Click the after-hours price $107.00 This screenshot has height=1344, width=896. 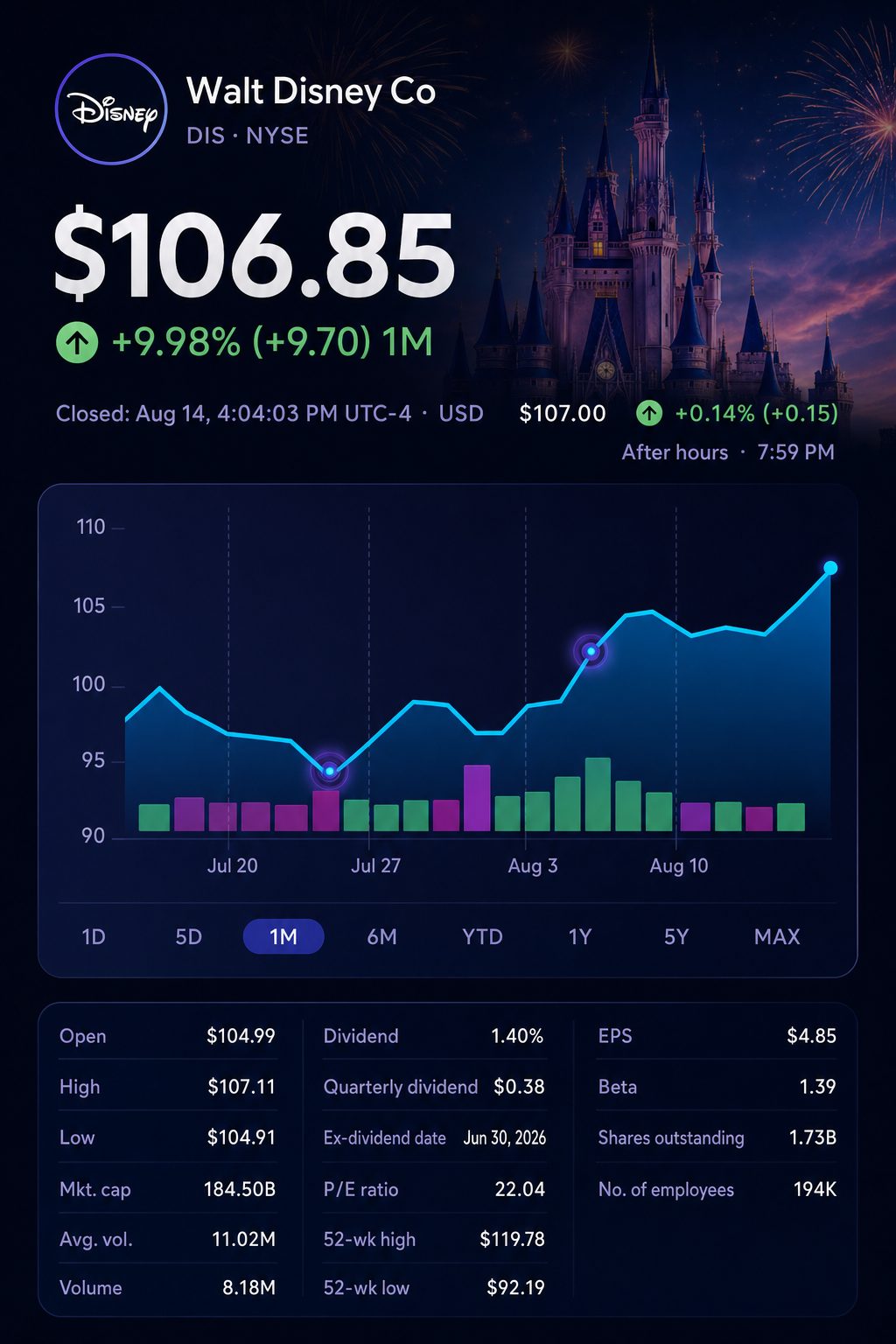tap(562, 413)
